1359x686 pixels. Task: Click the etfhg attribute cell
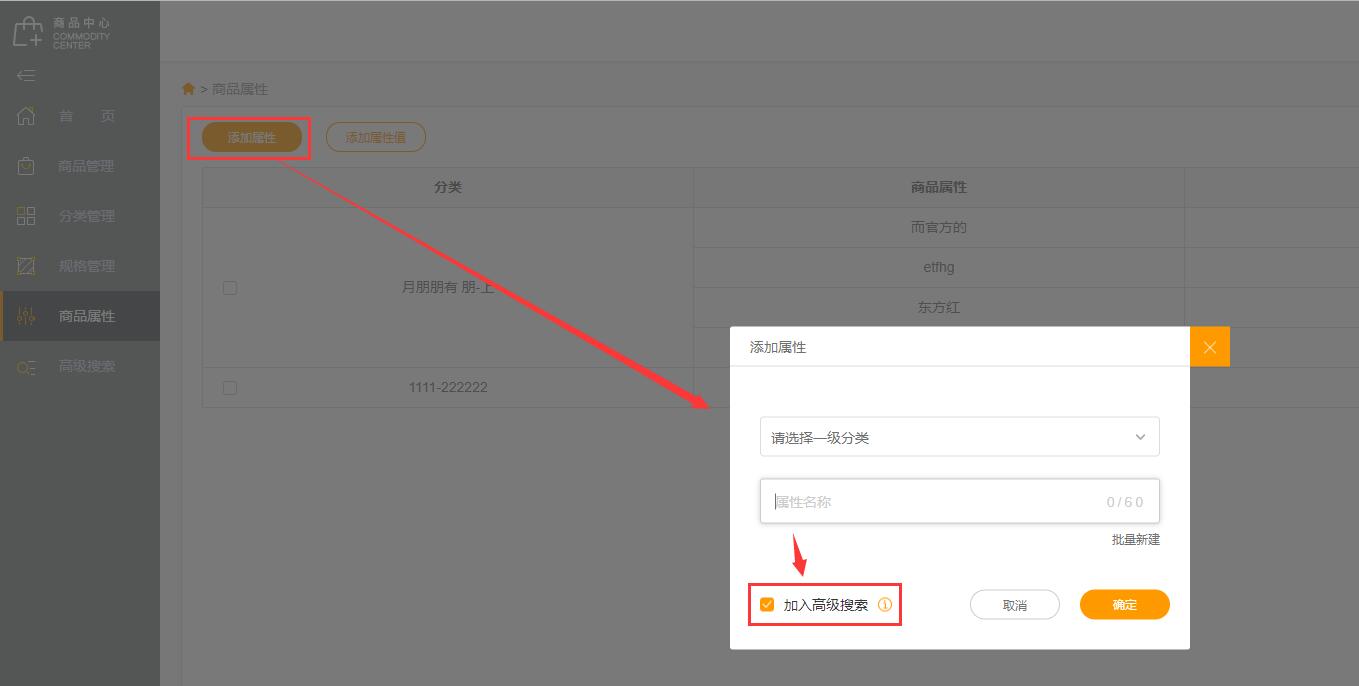point(939,268)
